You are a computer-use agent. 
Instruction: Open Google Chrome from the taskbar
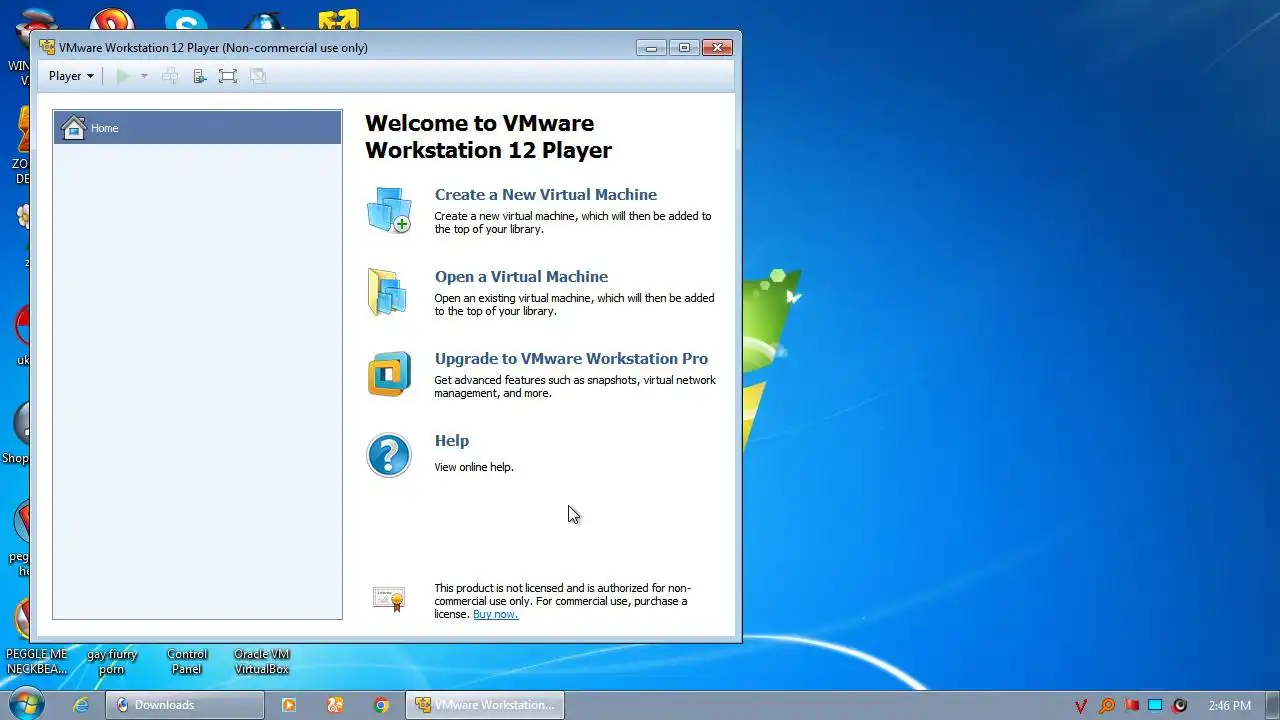click(x=381, y=705)
